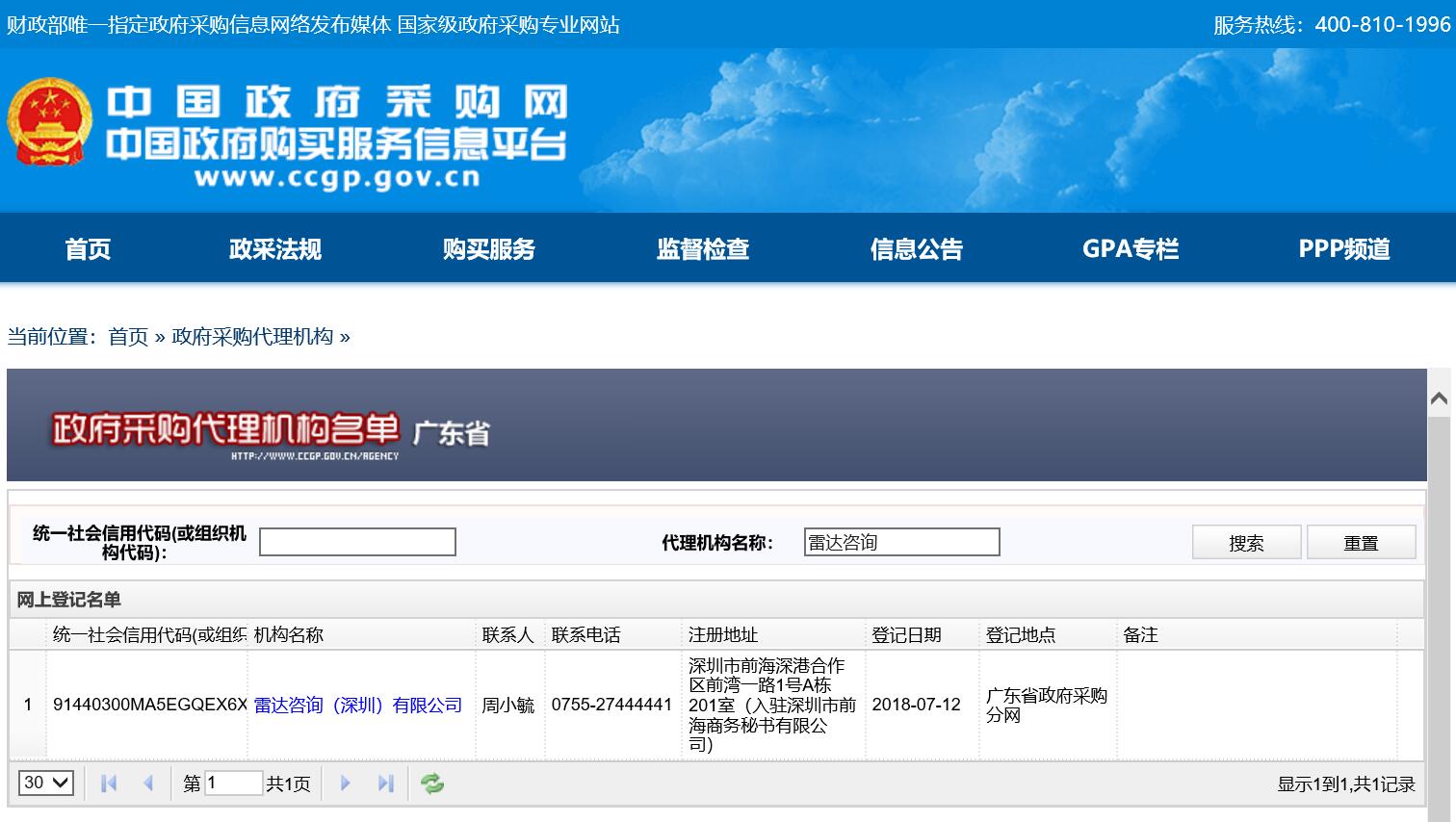Select the 监督检查 menu entry
This screenshot has height=822, width=1456.
tap(702, 248)
